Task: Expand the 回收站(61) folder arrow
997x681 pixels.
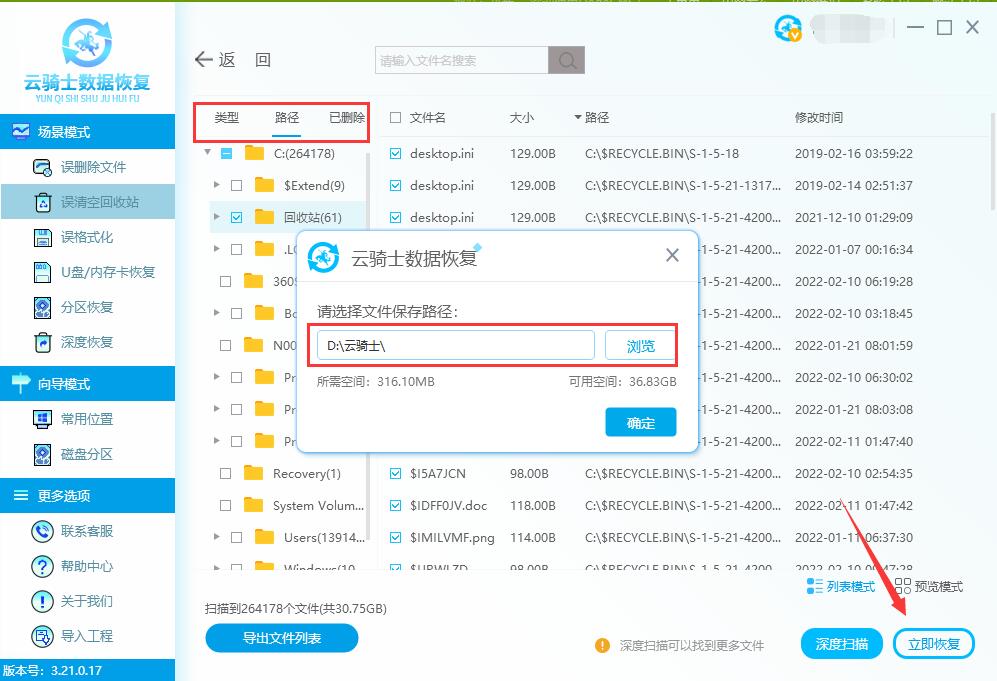Action: [x=217, y=217]
